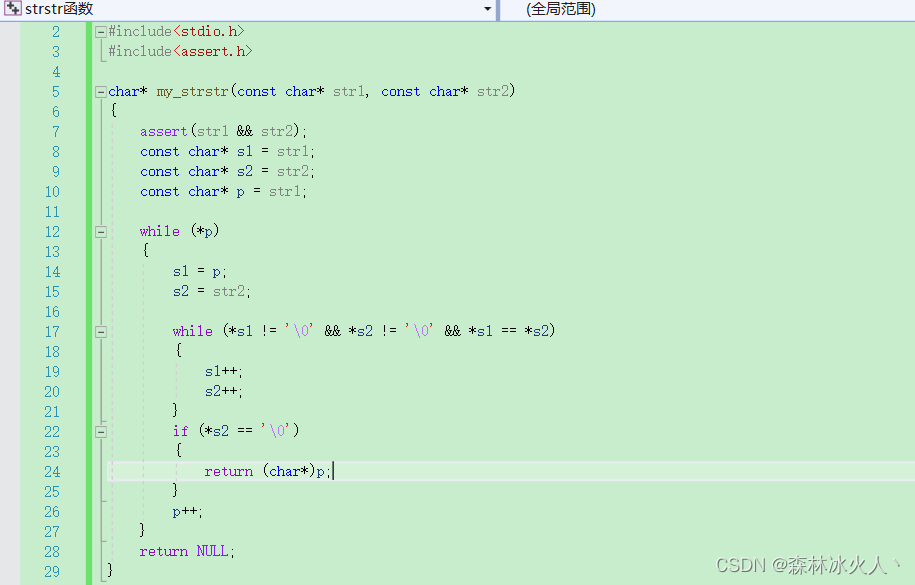
Task: Click line number 7 in the margin
Action: click(56, 131)
